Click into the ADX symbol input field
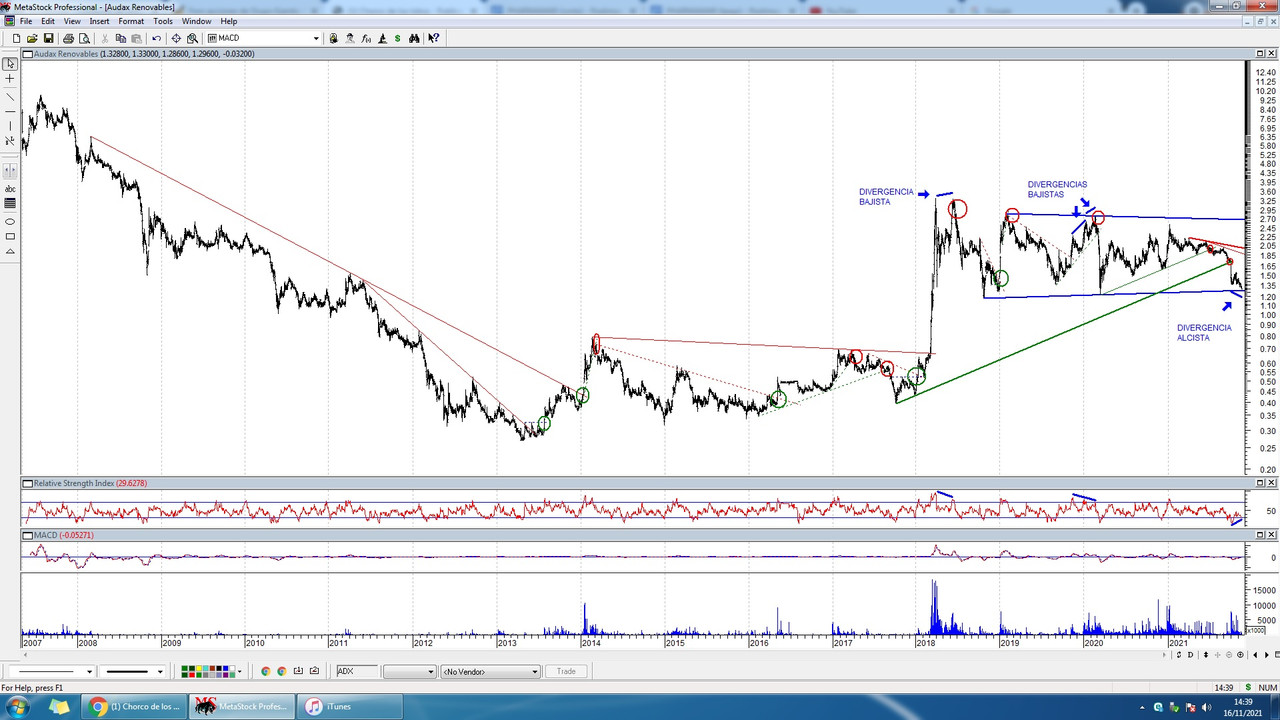The height and width of the screenshot is (720, 1280). pos(357,671)
